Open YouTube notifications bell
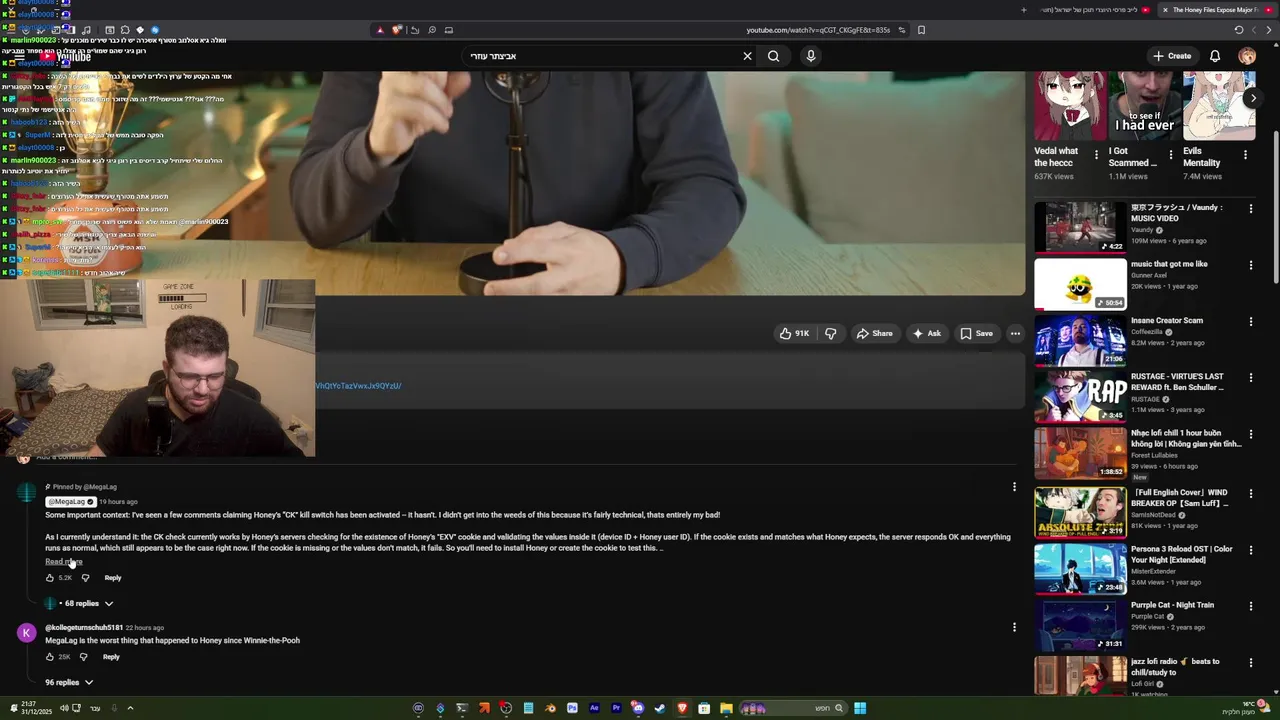The width and height of the screenshot is (1280, 720). coord(1215,56)
